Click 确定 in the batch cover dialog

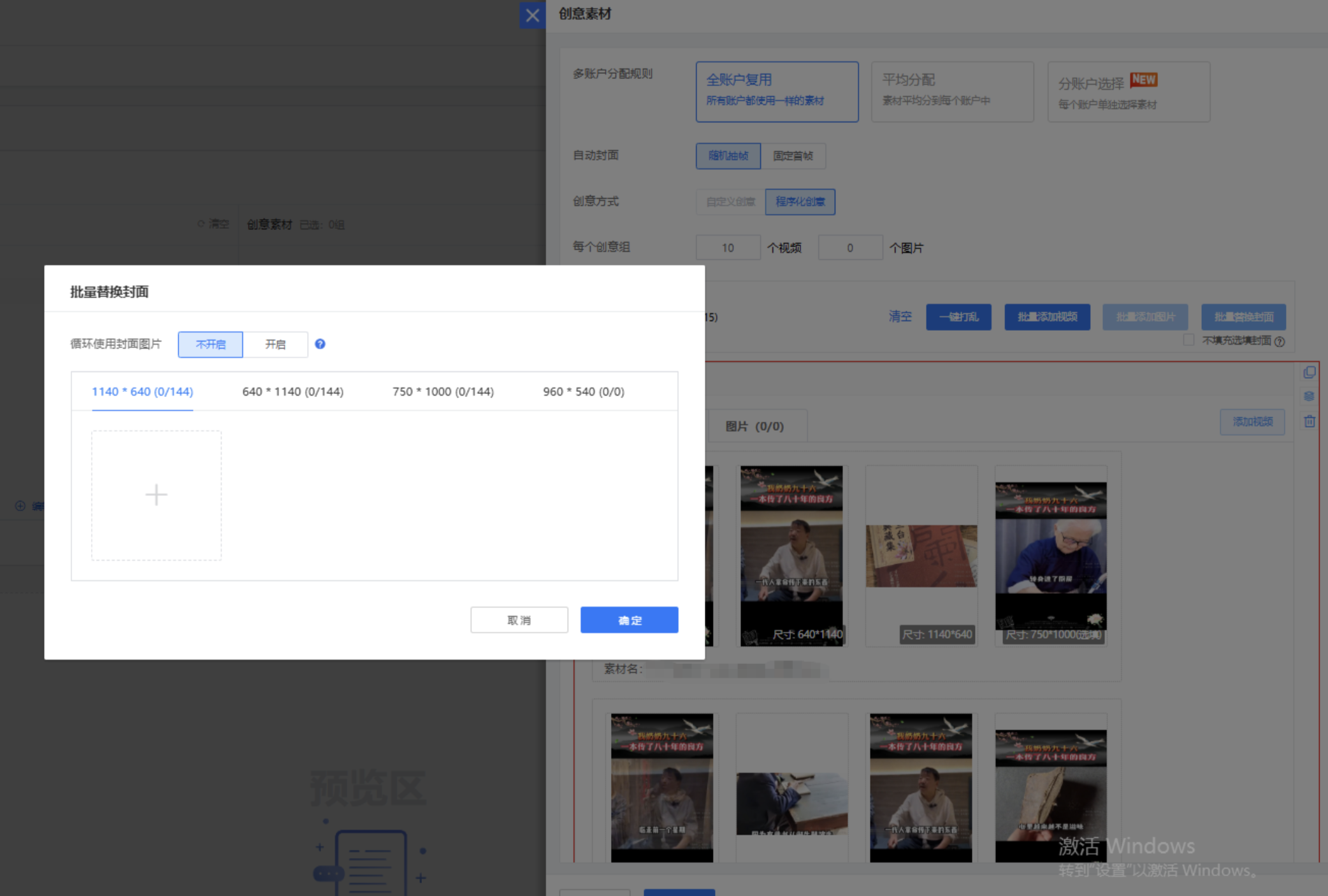tap(630, 620)
